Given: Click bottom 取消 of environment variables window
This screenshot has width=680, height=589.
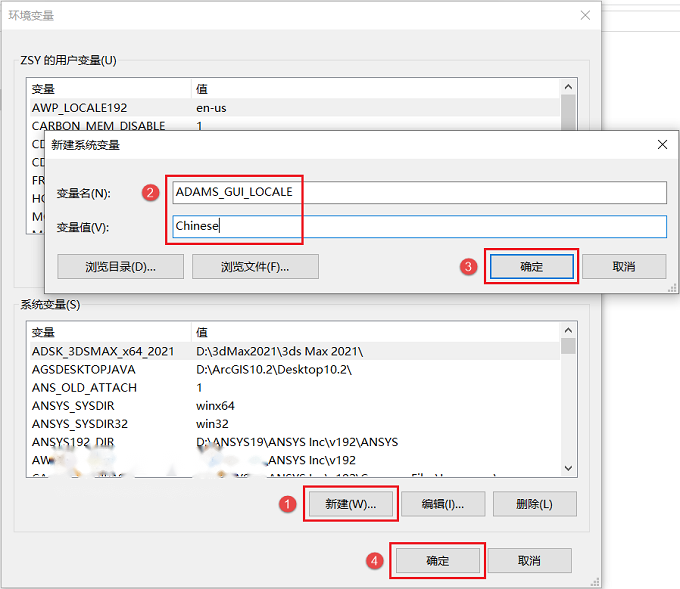Looking at the screenshot, I should coord(530,560).
